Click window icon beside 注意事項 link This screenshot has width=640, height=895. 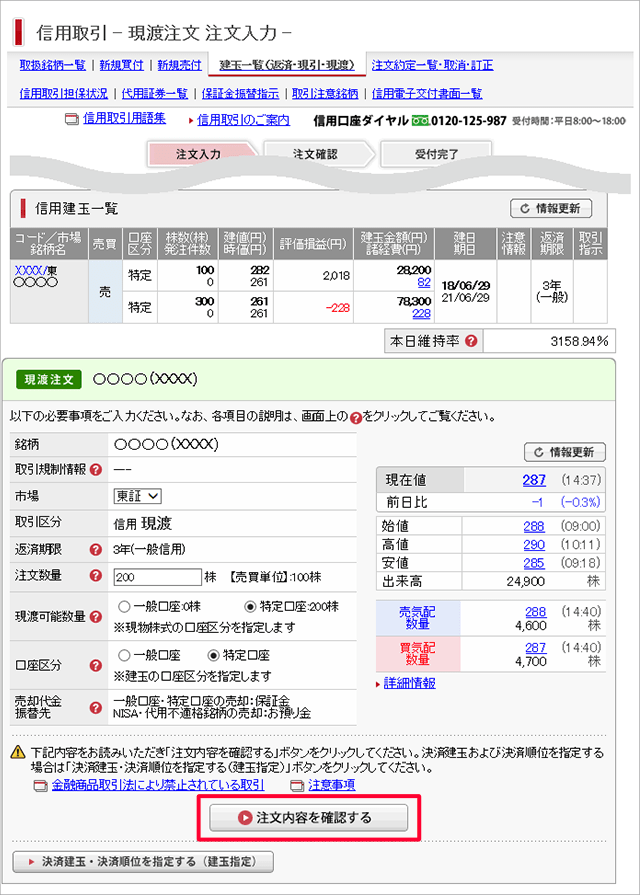pyautogui.click(x=296, y=785)
